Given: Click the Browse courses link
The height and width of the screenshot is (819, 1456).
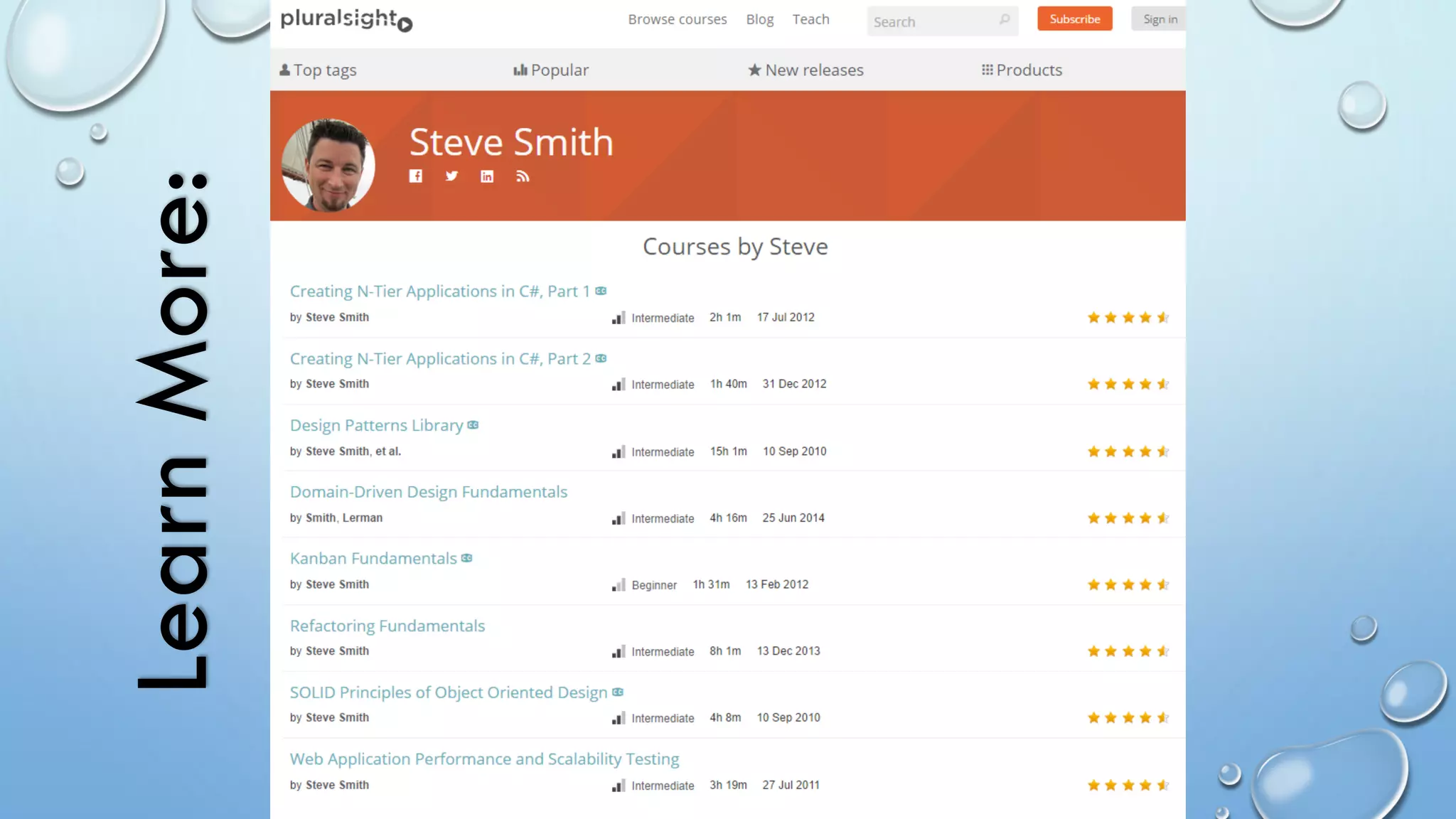Looking at the screenshot, I should (677, 19).
